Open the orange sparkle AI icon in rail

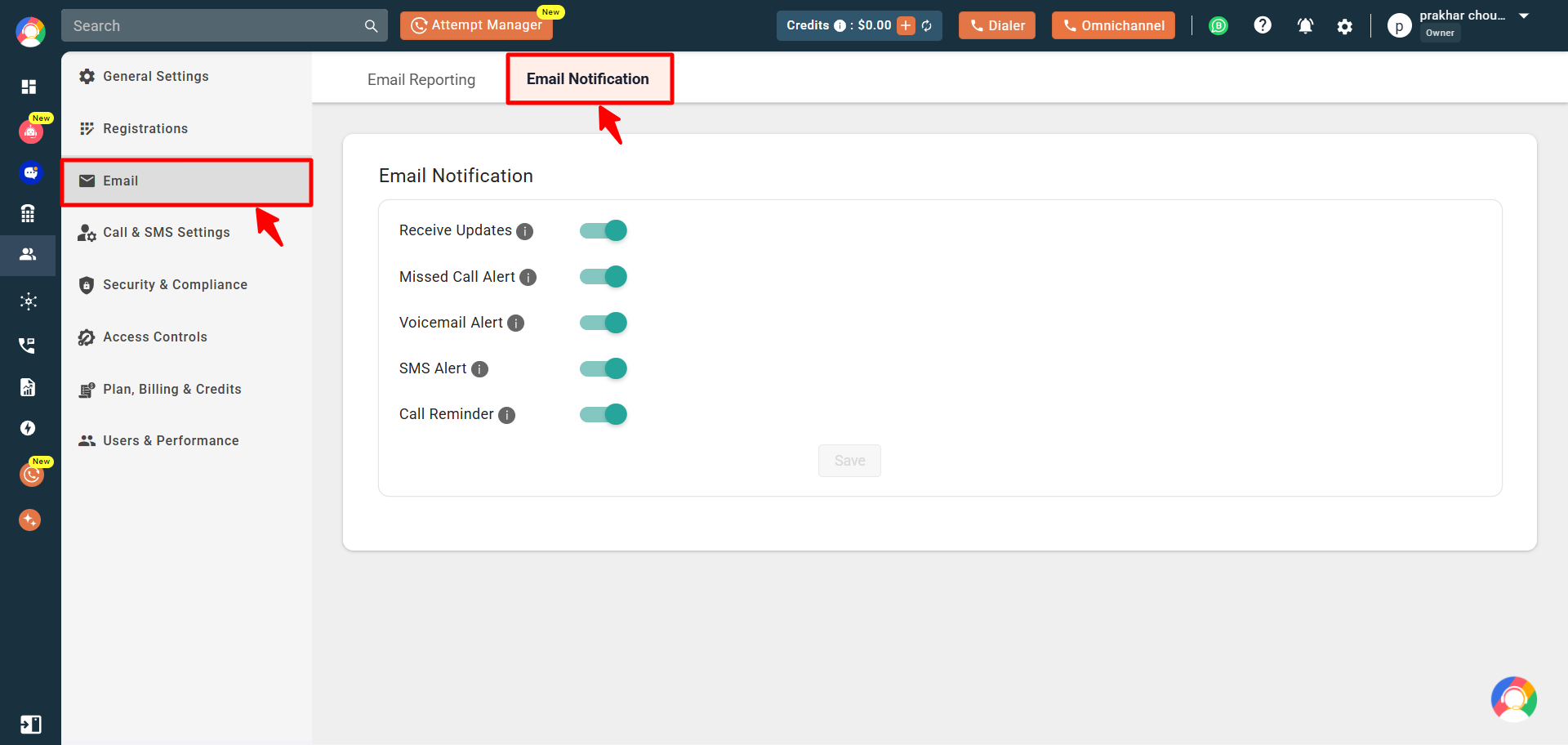[x=30, y=520]
